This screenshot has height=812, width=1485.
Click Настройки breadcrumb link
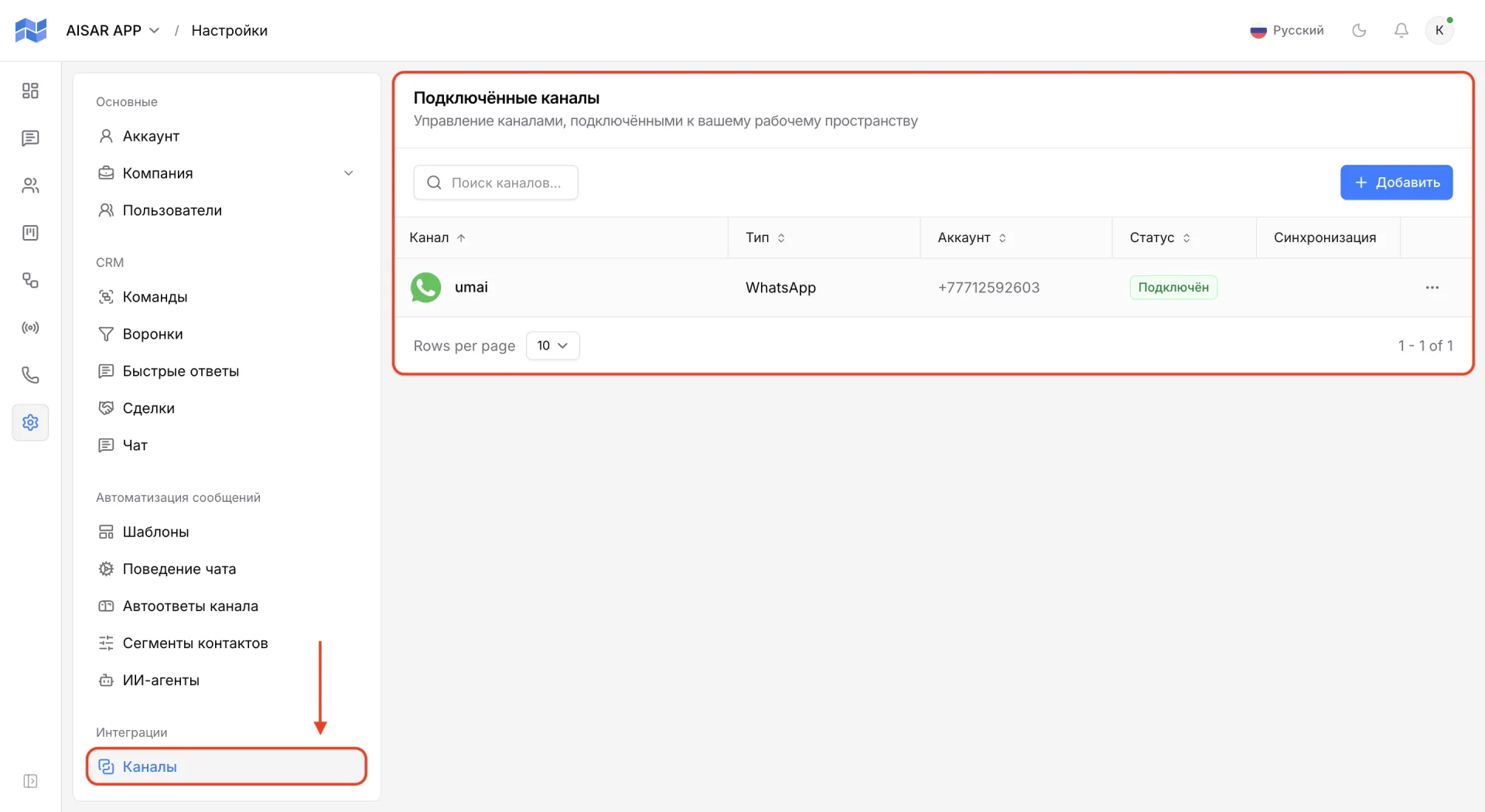coord(229,30)
